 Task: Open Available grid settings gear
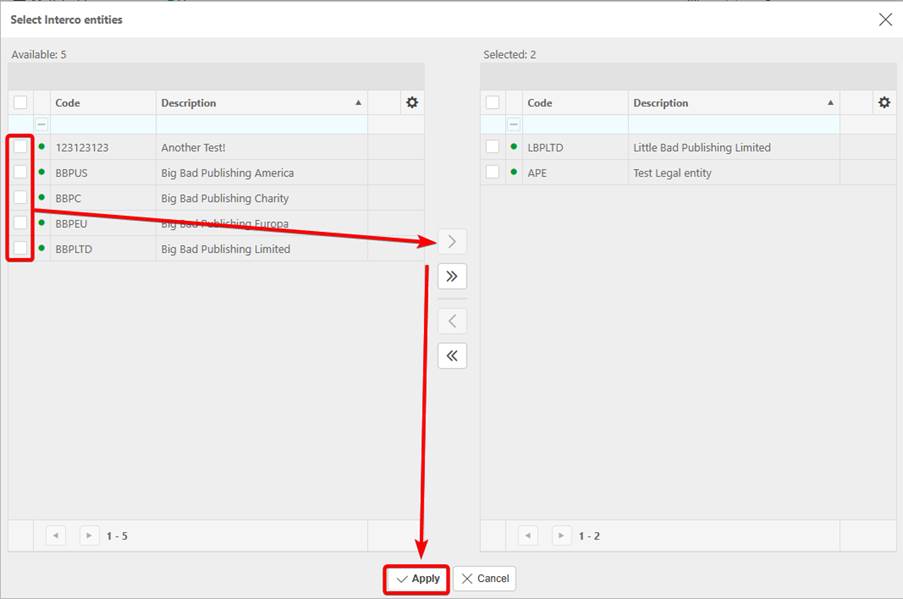click(412, 103)
